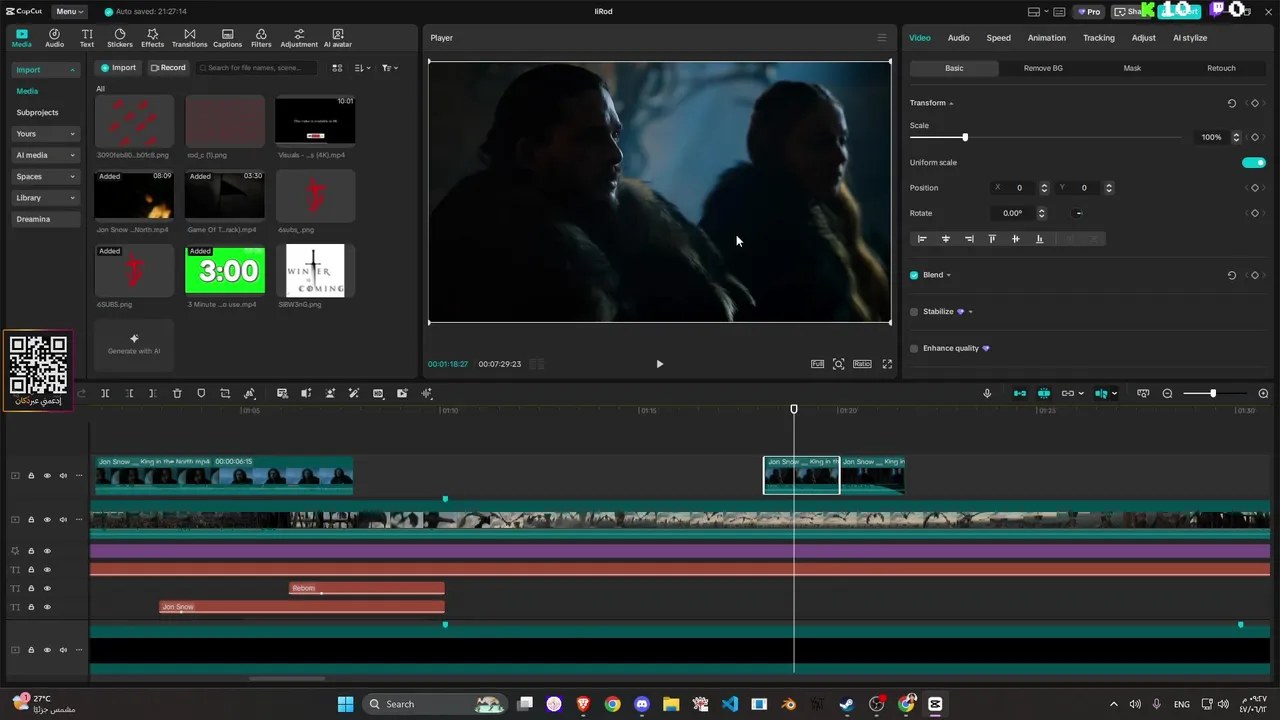This screenshot has width=1280, height=720.
Task: Adjust the Scale slider handle
Action: tap(965, 137)
